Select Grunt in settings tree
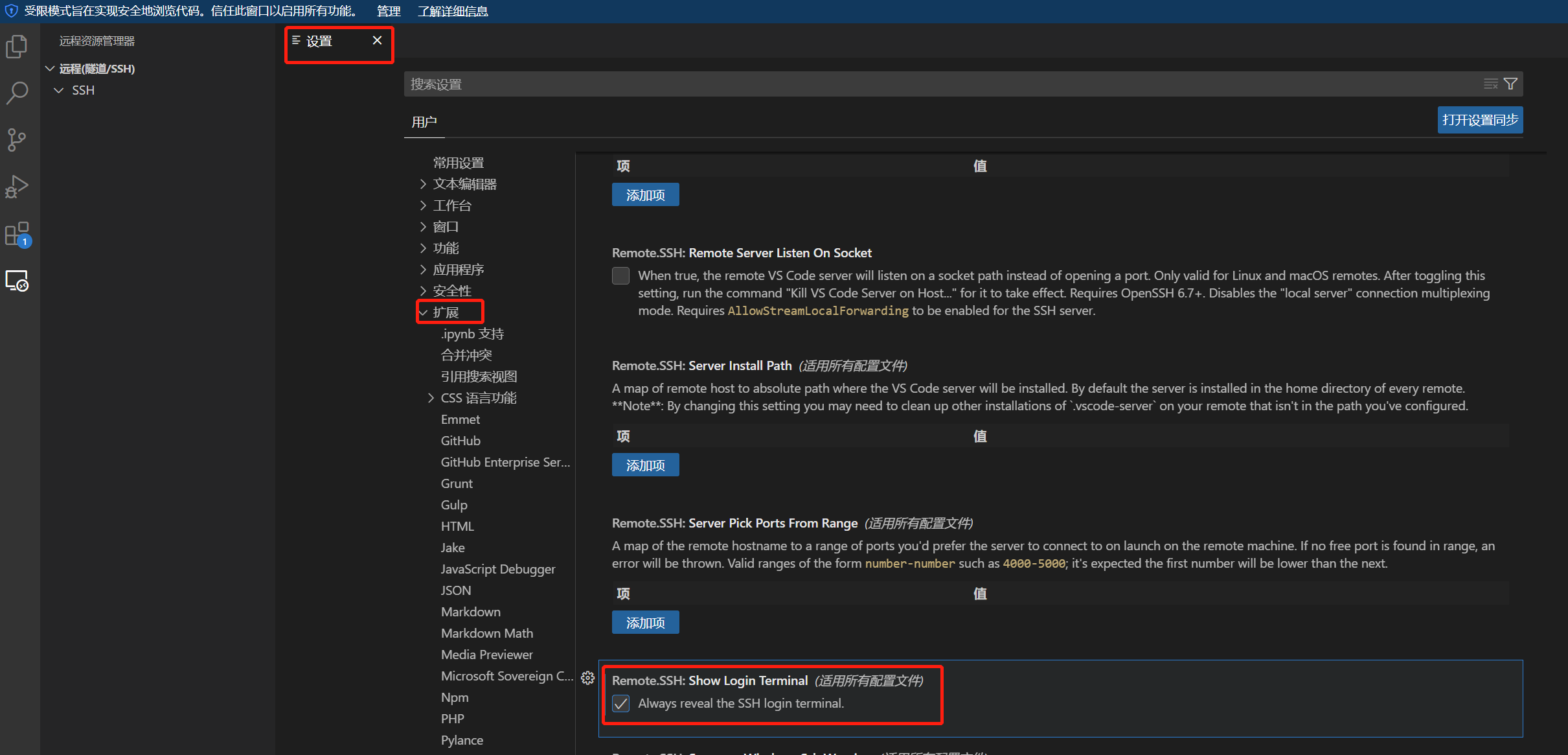Image resolution: width=1568 pixels, height=755 pixels. click(457, 483)
